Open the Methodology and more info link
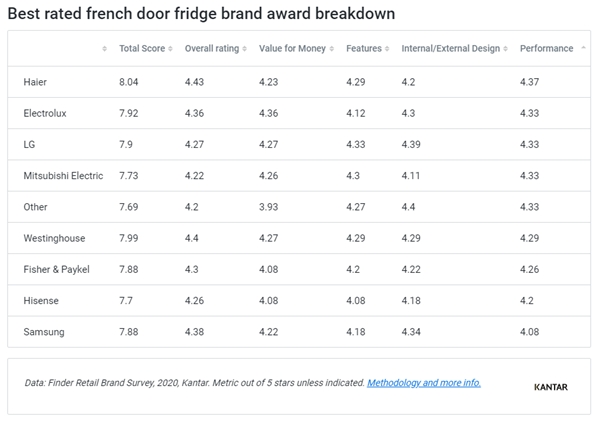 pyautogui.click(x=424, y=383)
